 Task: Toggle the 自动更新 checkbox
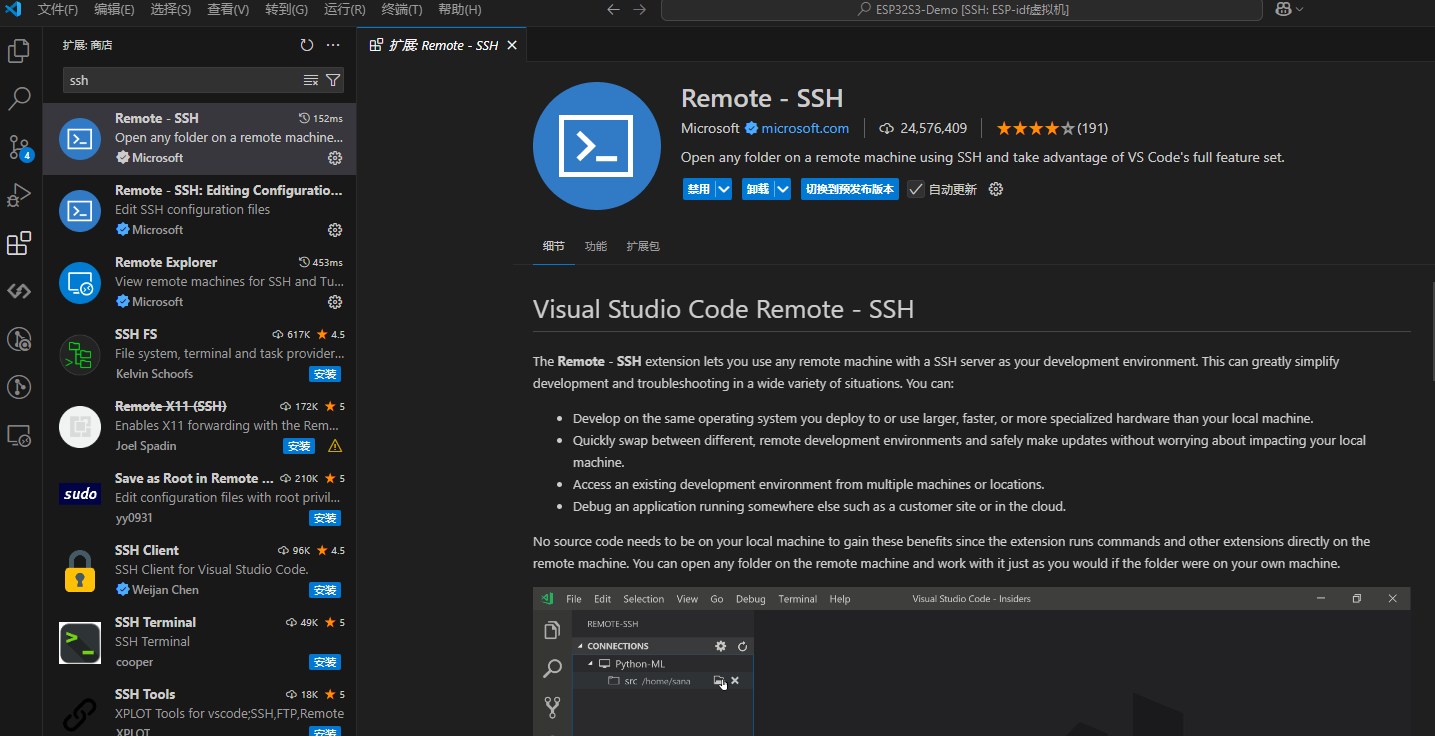click(x=916, y=189)
